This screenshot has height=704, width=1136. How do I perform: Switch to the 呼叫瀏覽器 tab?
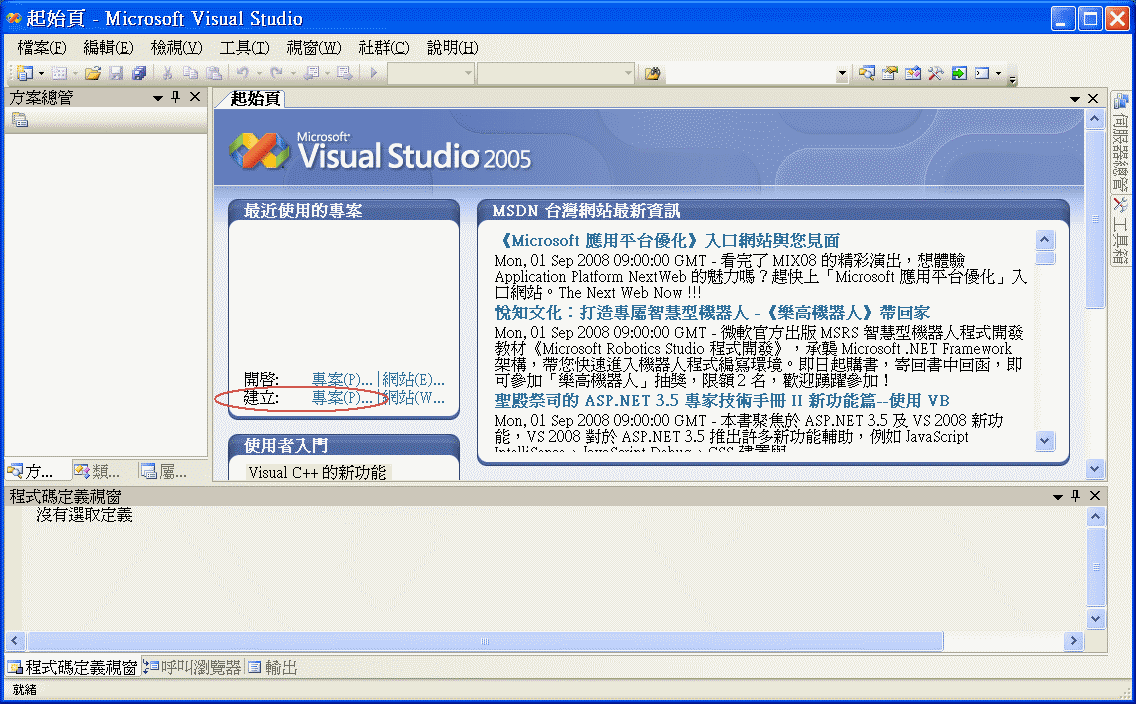point(193,667)
